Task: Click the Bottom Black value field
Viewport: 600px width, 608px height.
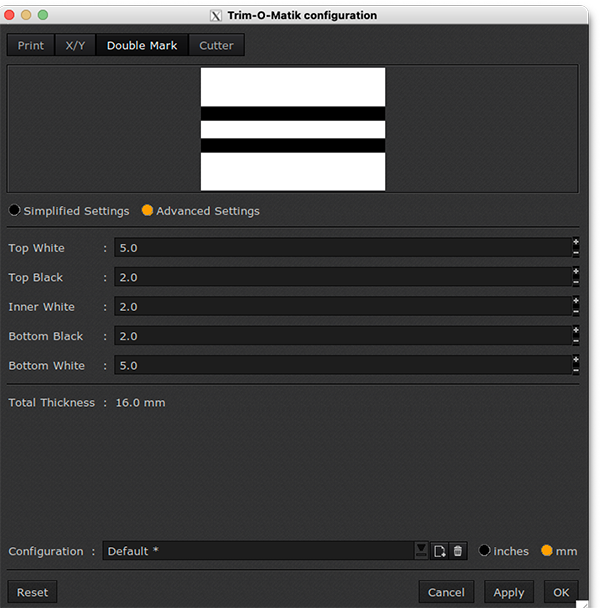Action: (343, 336)
